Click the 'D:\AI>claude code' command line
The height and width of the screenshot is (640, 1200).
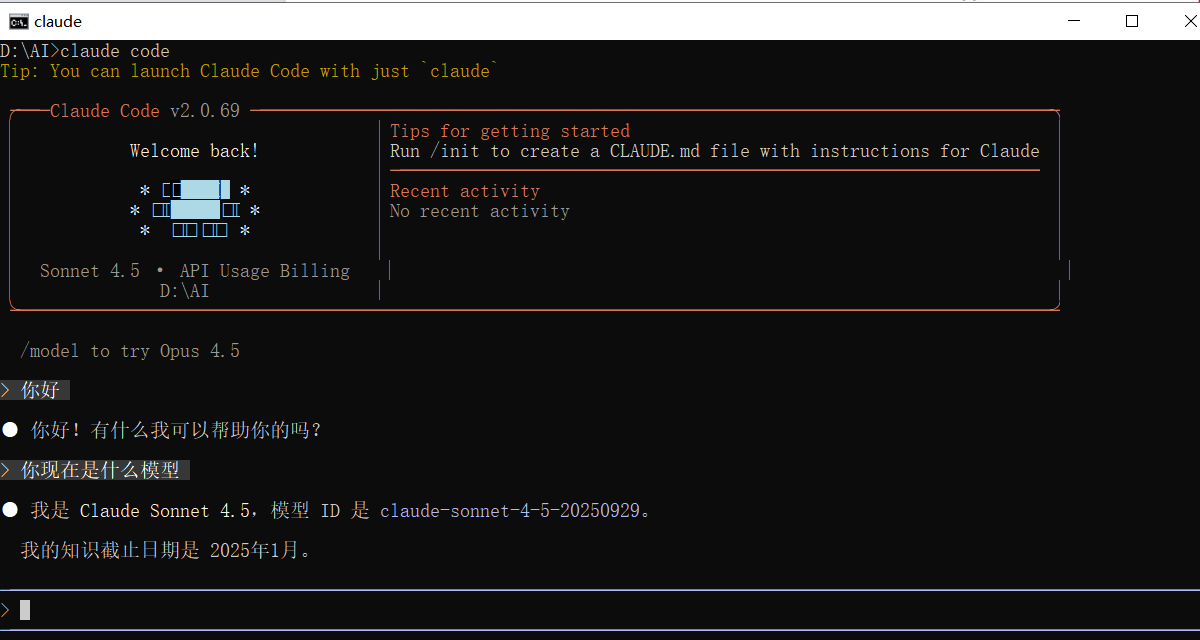coord(85,51)
